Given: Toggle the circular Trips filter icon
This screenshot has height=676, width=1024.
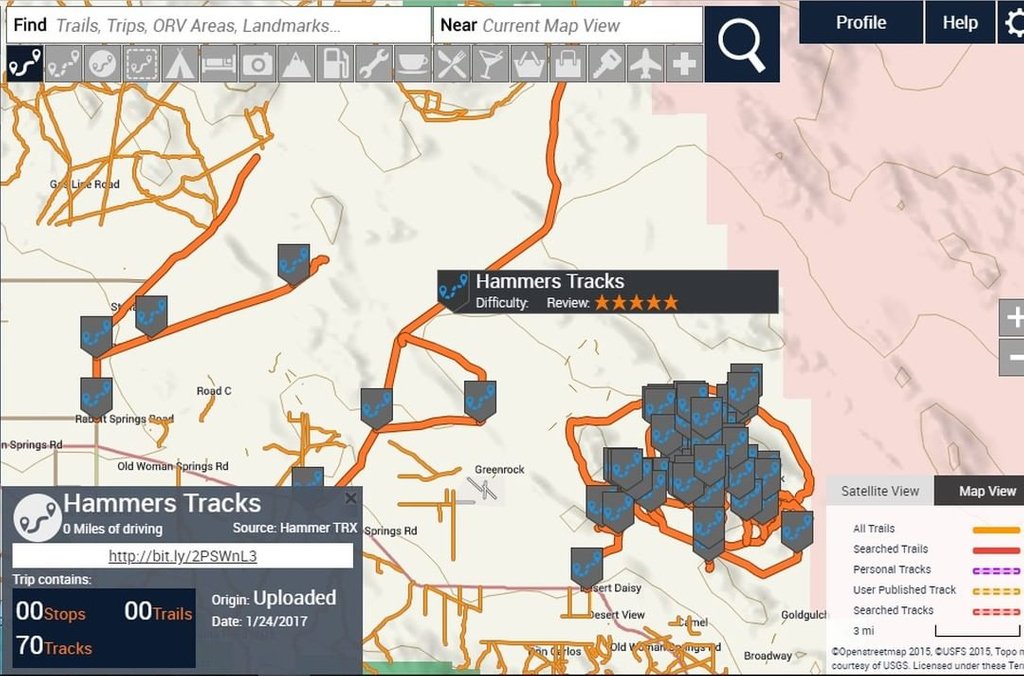Looking at the screenshot, I should click(103, 64).
